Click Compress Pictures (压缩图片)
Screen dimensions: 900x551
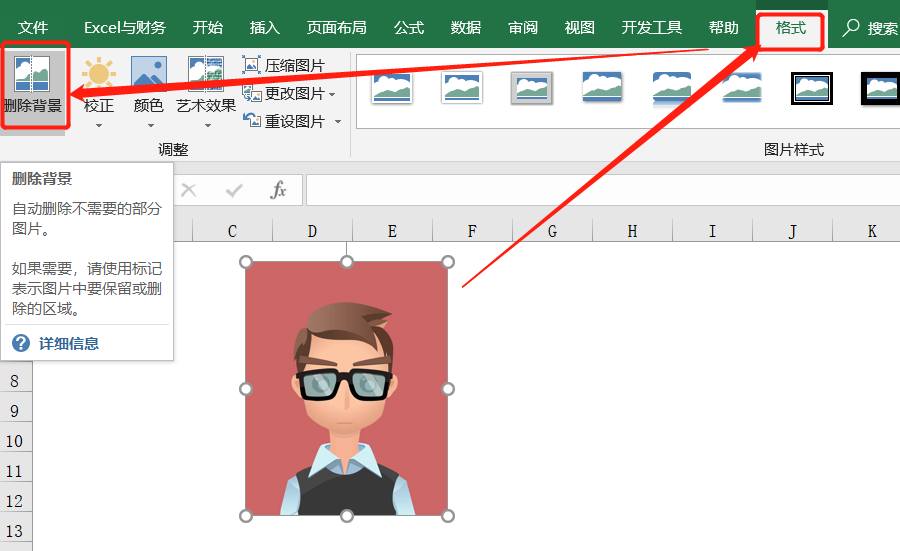(284, 65)
